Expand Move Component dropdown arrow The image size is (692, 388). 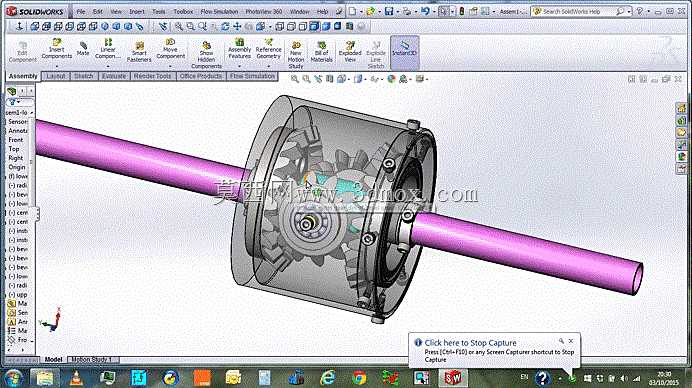pos(170,66)
